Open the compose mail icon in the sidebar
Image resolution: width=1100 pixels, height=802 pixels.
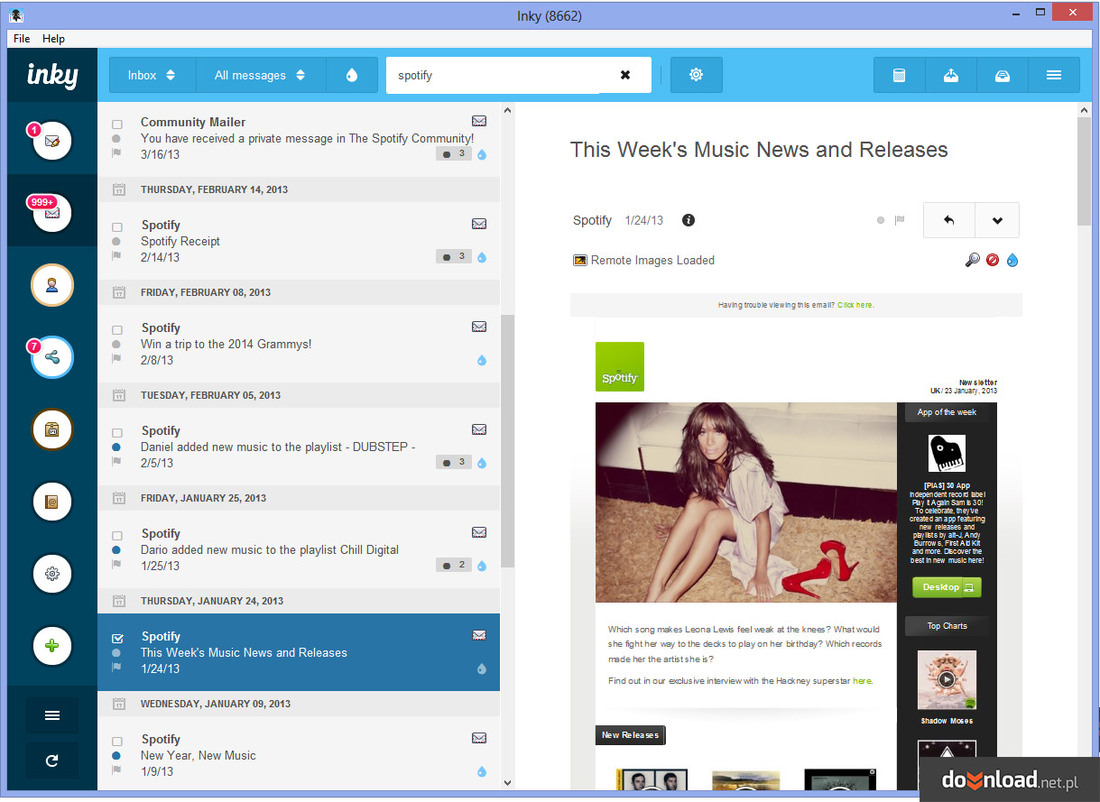coord(52,140)
